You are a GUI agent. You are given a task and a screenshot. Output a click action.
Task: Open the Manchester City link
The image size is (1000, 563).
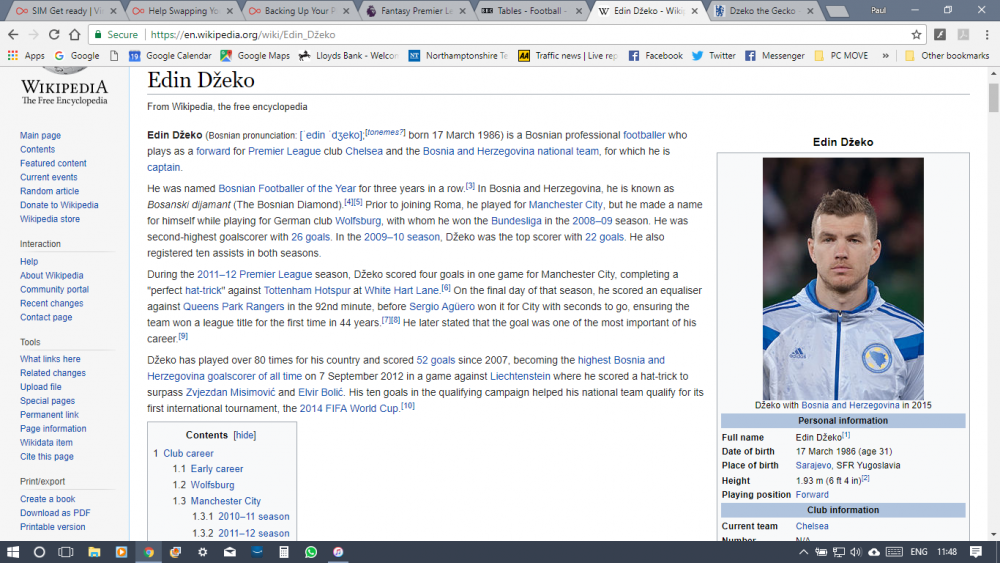[565, 205]
